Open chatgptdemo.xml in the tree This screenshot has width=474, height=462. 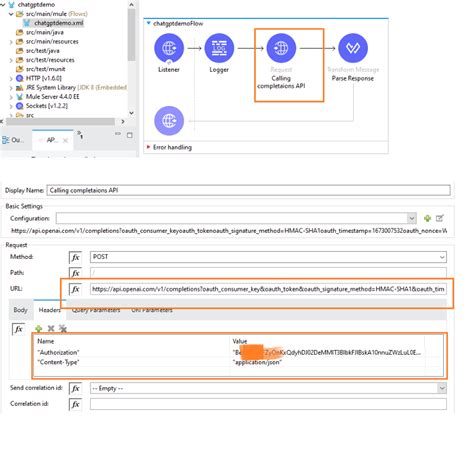(x=59, y=23)
